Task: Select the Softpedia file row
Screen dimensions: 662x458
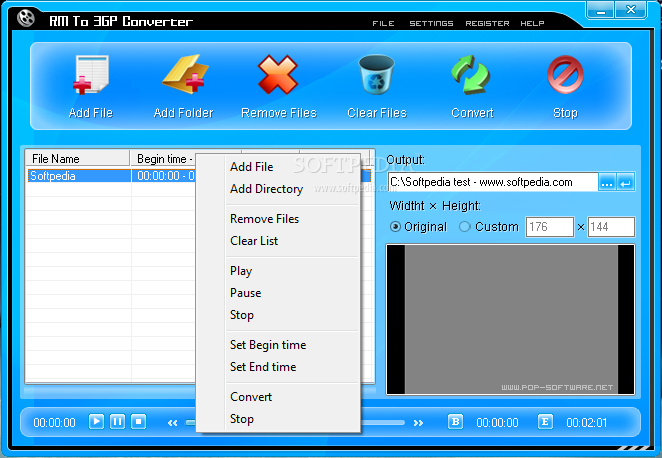Action: [112, 176]
